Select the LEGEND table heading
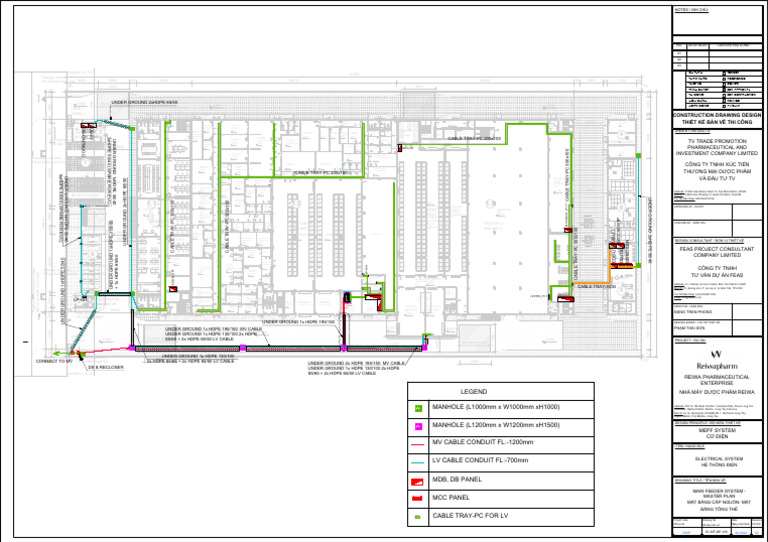The height and width of the screenshot is (542, 768). click(x=474, y=392)
